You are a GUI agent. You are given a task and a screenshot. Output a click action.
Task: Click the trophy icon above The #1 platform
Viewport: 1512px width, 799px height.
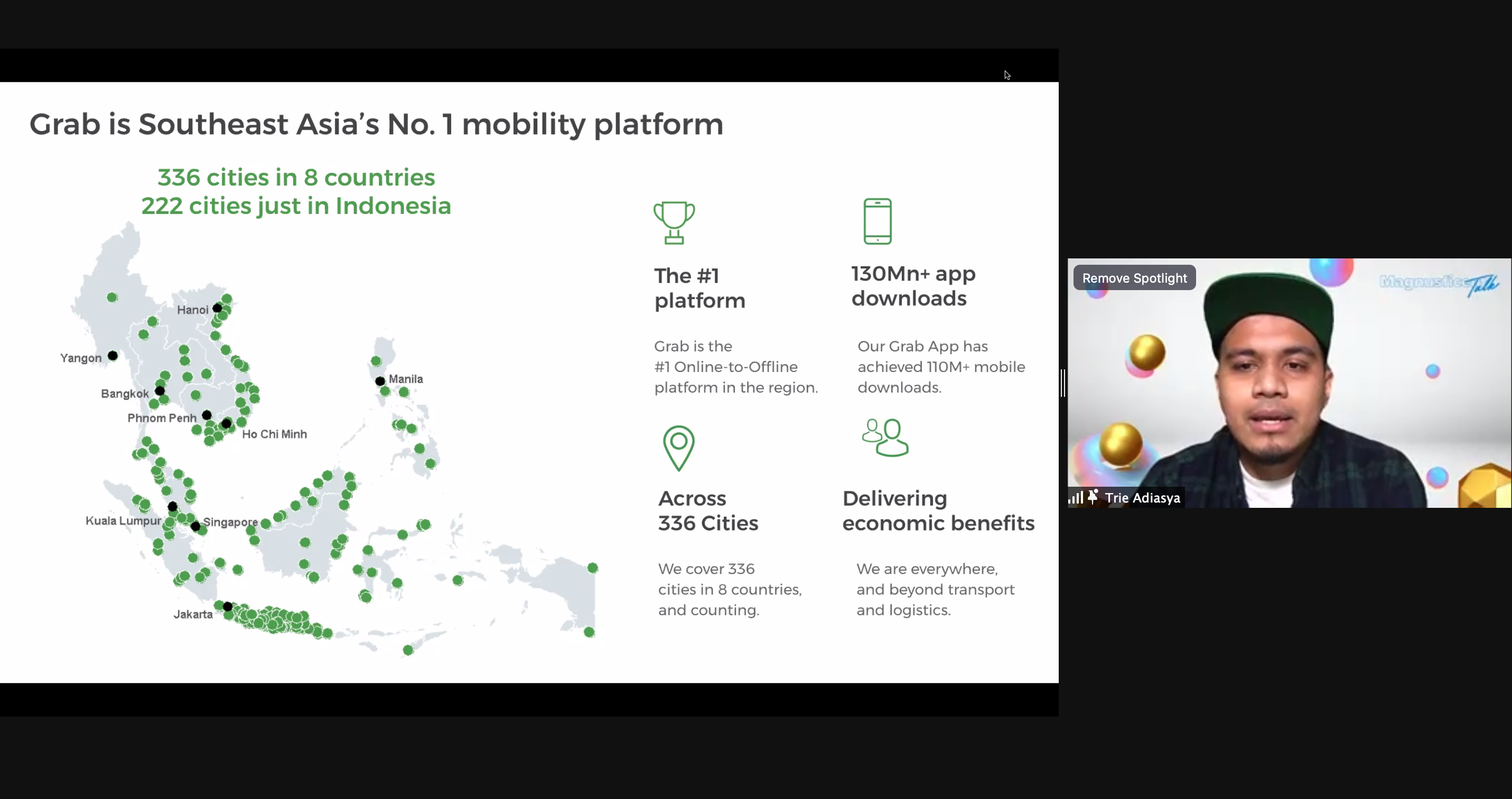pos(674,222)
